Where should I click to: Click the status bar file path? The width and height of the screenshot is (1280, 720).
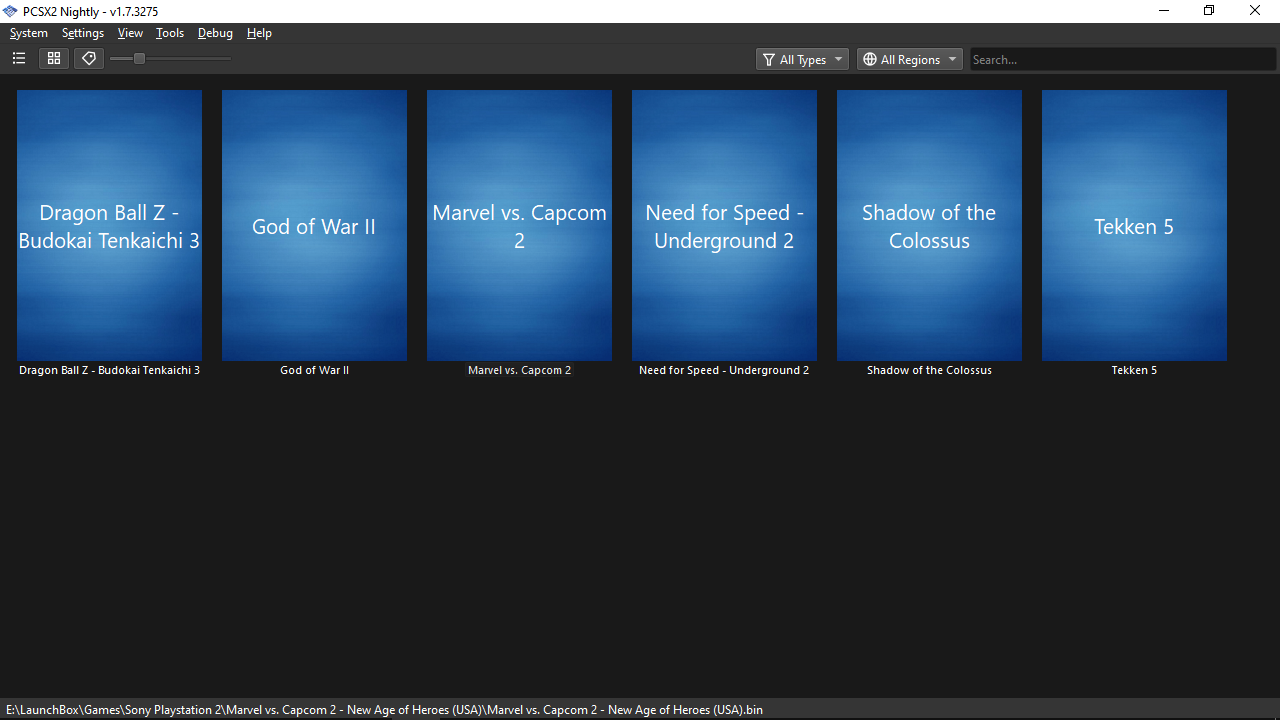384,710
